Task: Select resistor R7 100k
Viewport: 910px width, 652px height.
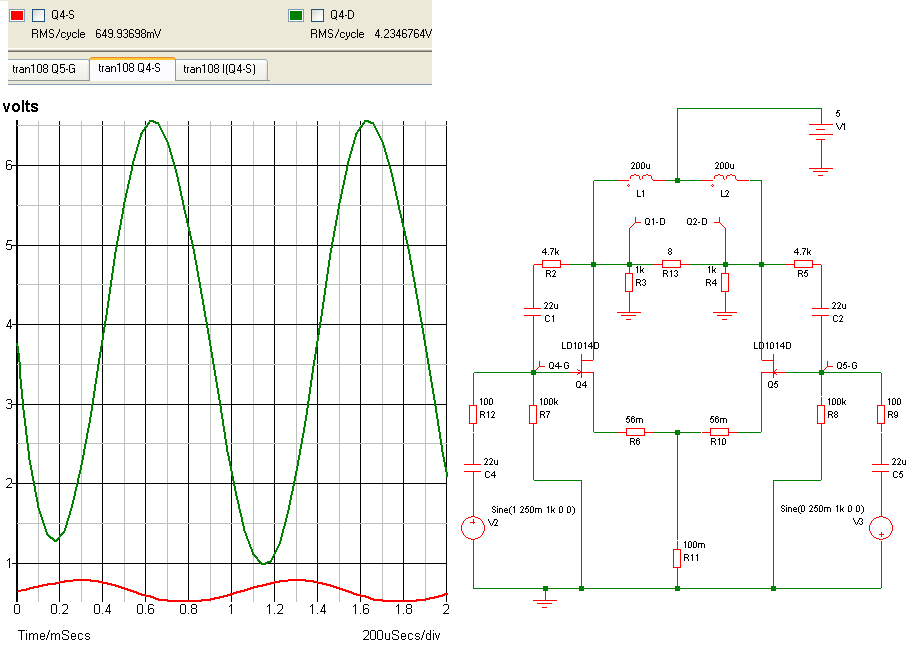Action: click(x=533, y=415)
